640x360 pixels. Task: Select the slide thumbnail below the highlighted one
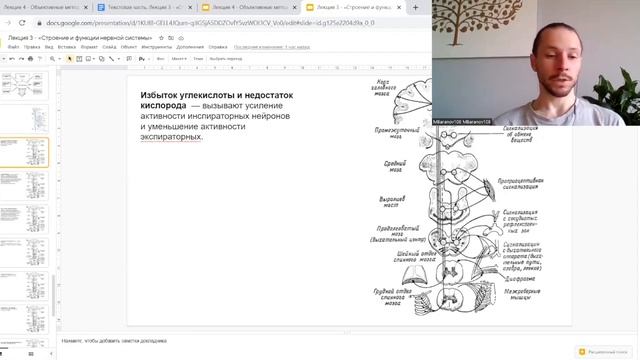24,186
